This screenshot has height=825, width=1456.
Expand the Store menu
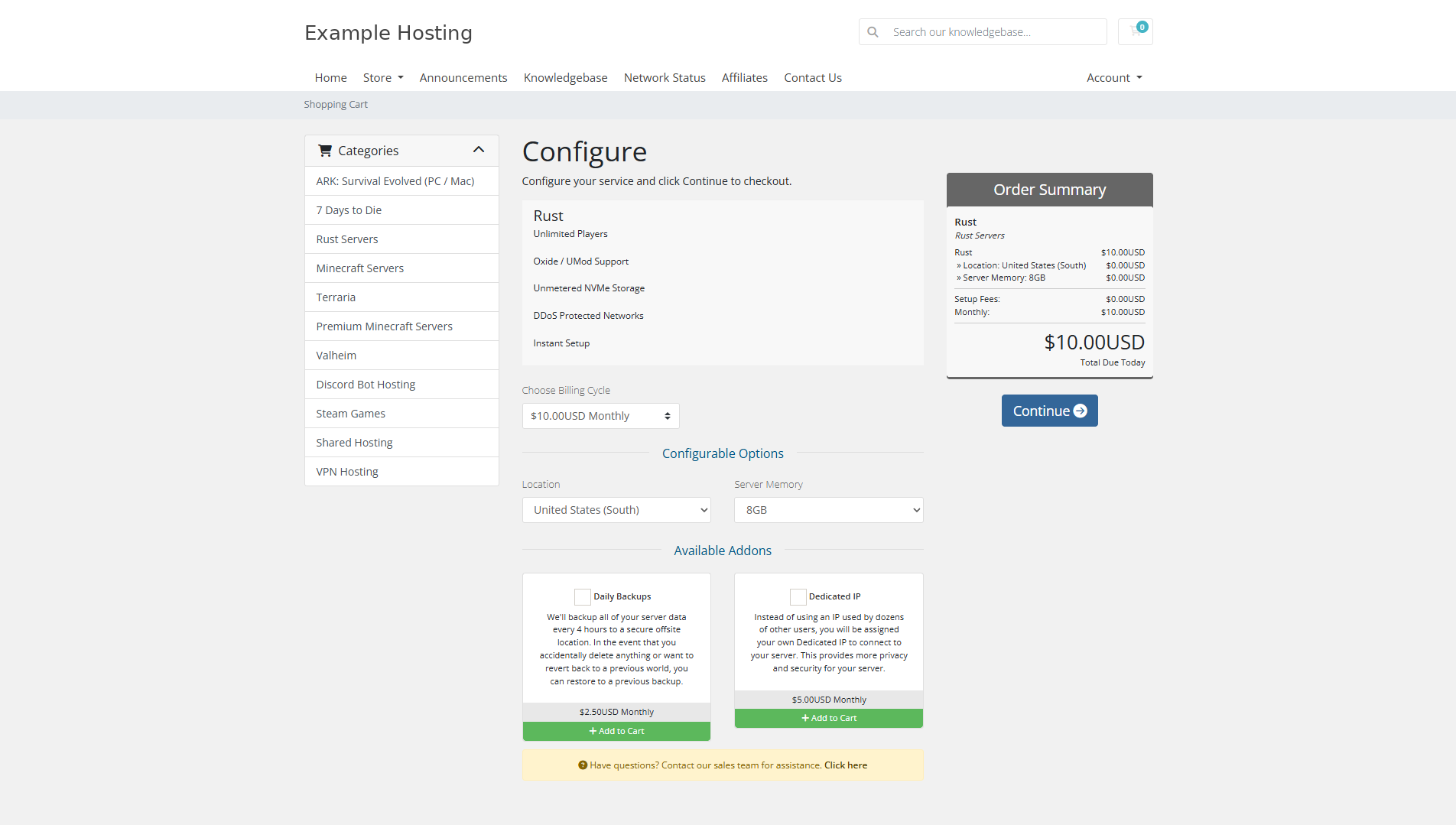point(383,77)
